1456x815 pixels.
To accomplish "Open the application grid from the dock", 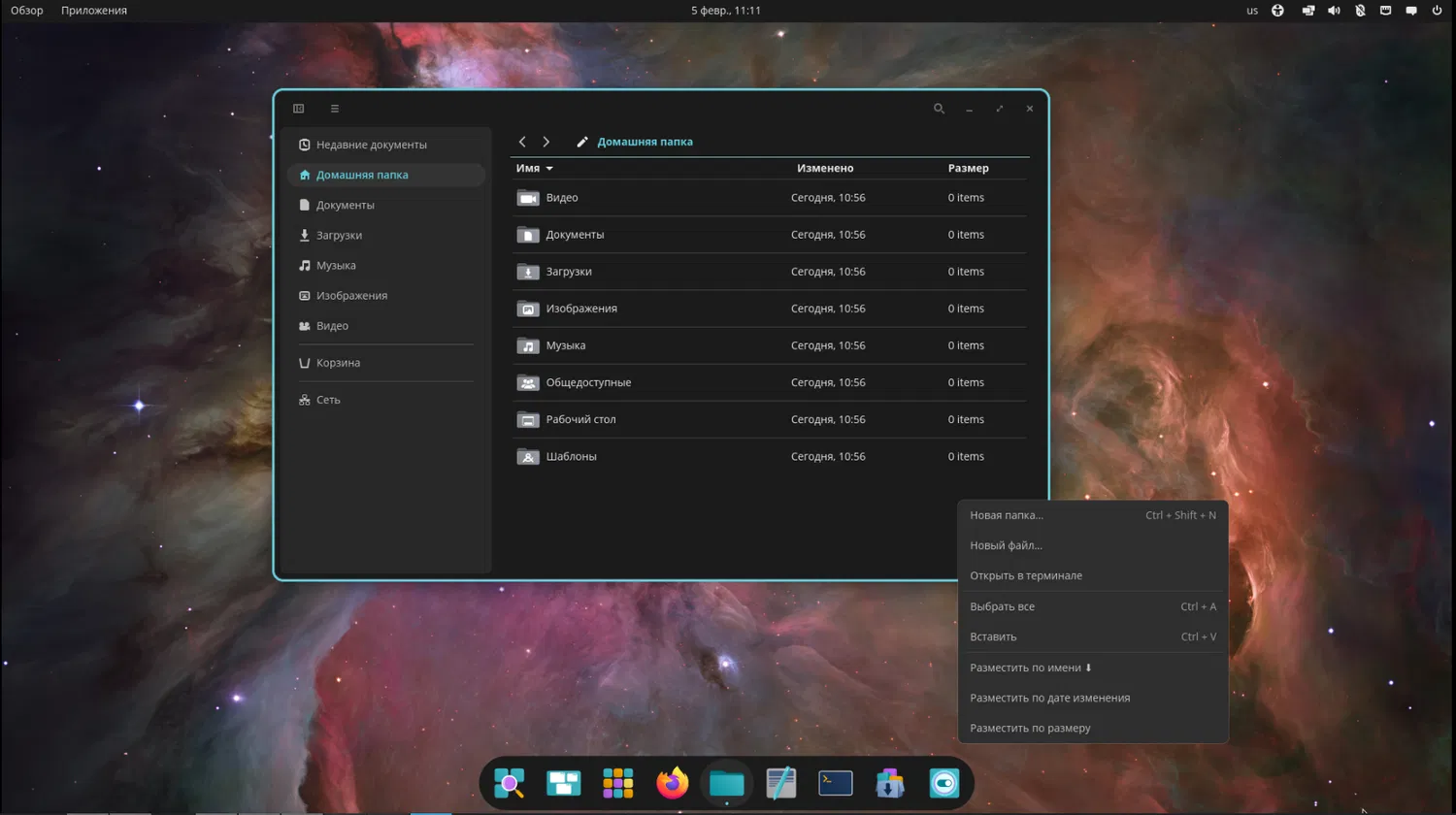I will [x=617, y=783].
